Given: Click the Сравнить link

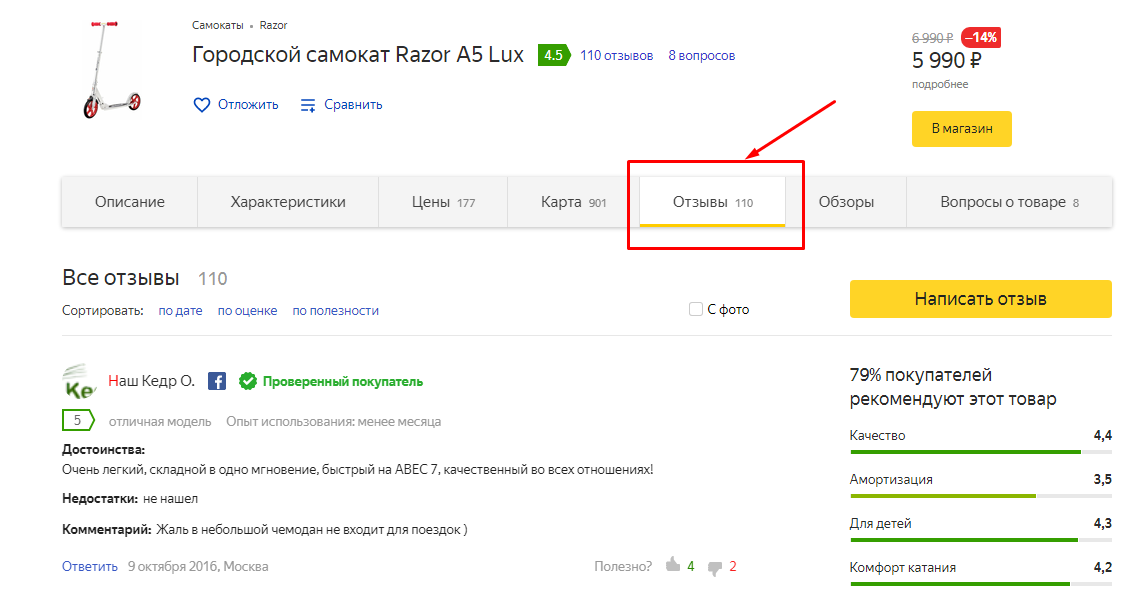Looking at the screenshot, I should click(x=353, y=105).
